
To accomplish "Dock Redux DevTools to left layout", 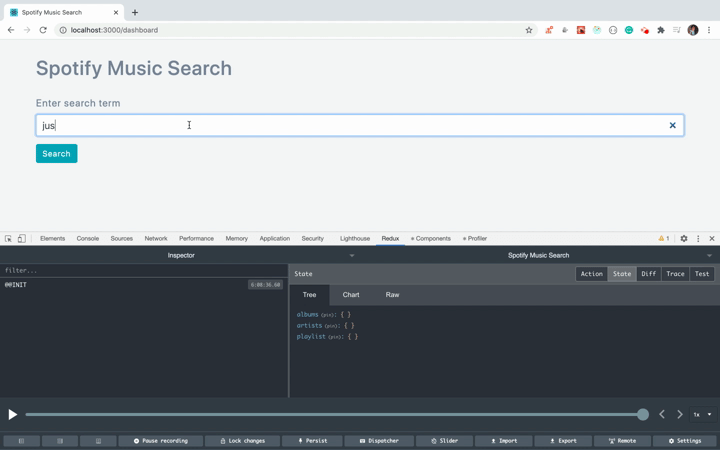I will tap(21, 441).
